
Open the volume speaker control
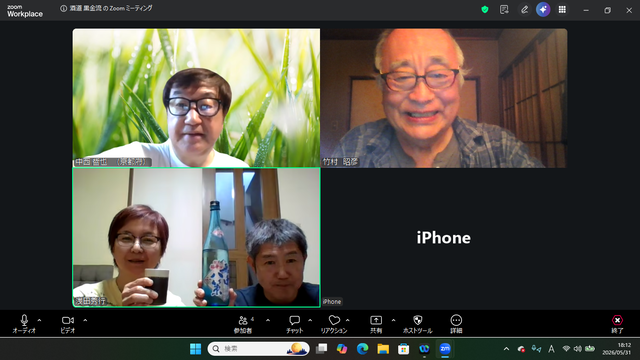(578, 349)
